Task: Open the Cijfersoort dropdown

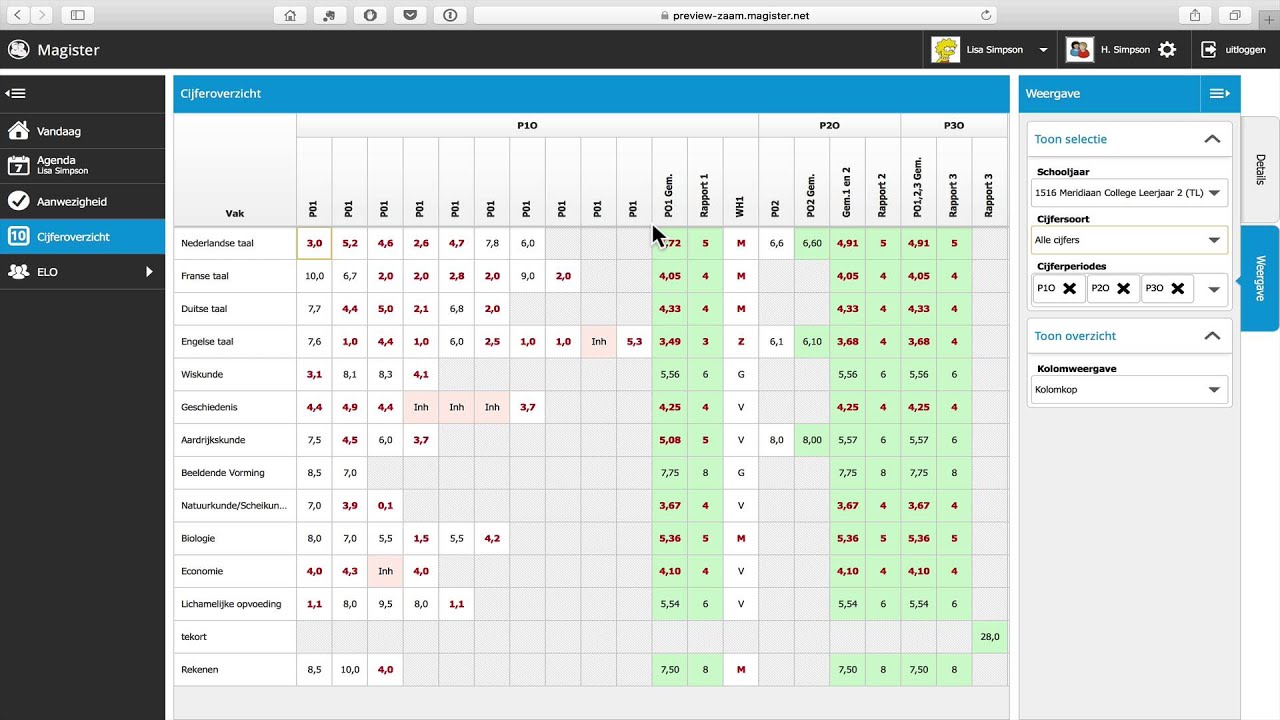Action: [1129, 240]
